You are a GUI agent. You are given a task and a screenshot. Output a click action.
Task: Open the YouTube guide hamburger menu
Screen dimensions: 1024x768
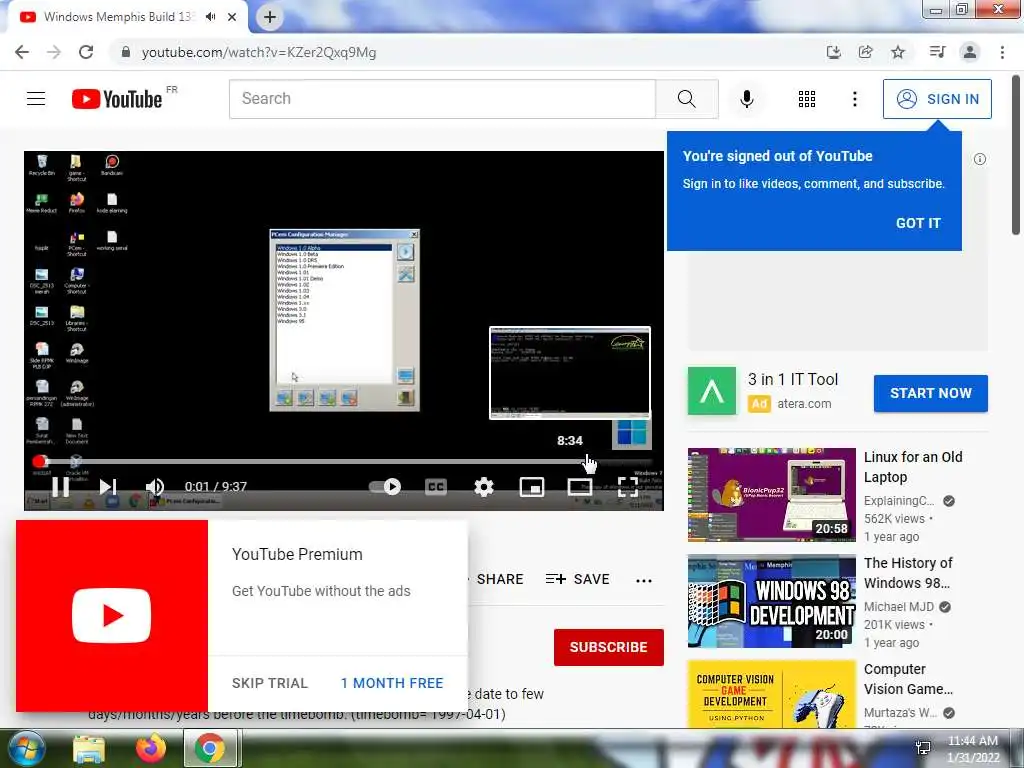pyautogui.click(x=36, y=99)
